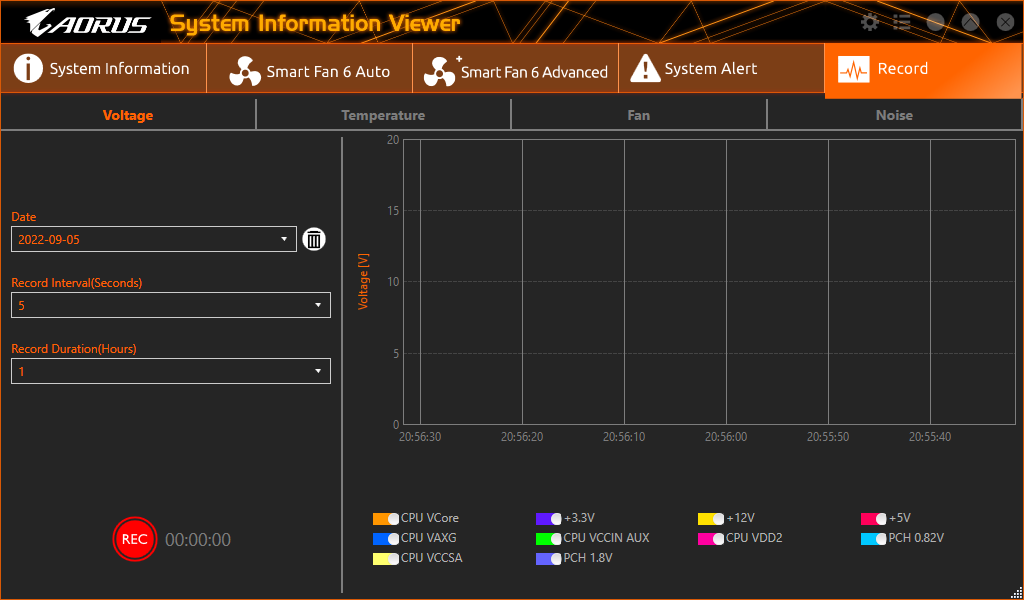This screenshot has width=1024, height=600.
Task: Start recording with the REC button
Action: 135,539
